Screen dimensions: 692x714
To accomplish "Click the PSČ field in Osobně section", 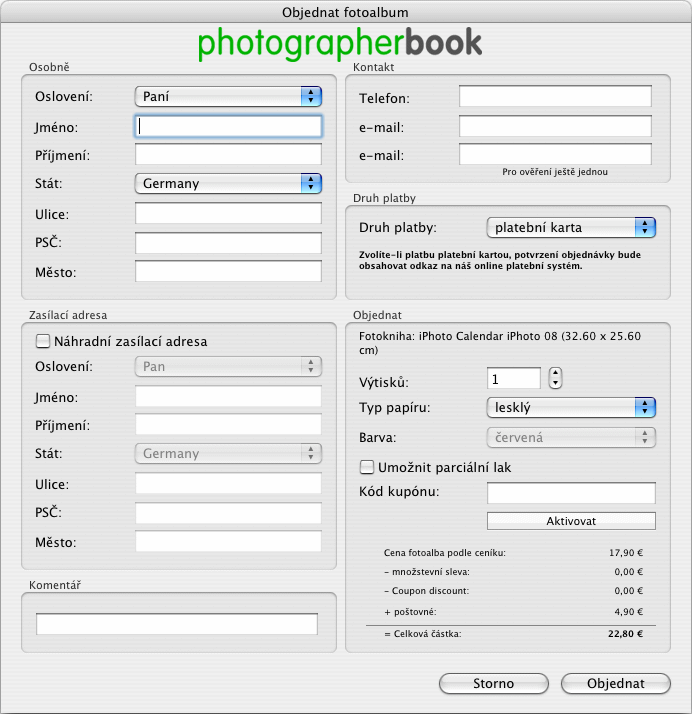I will (x=228, y=243).
